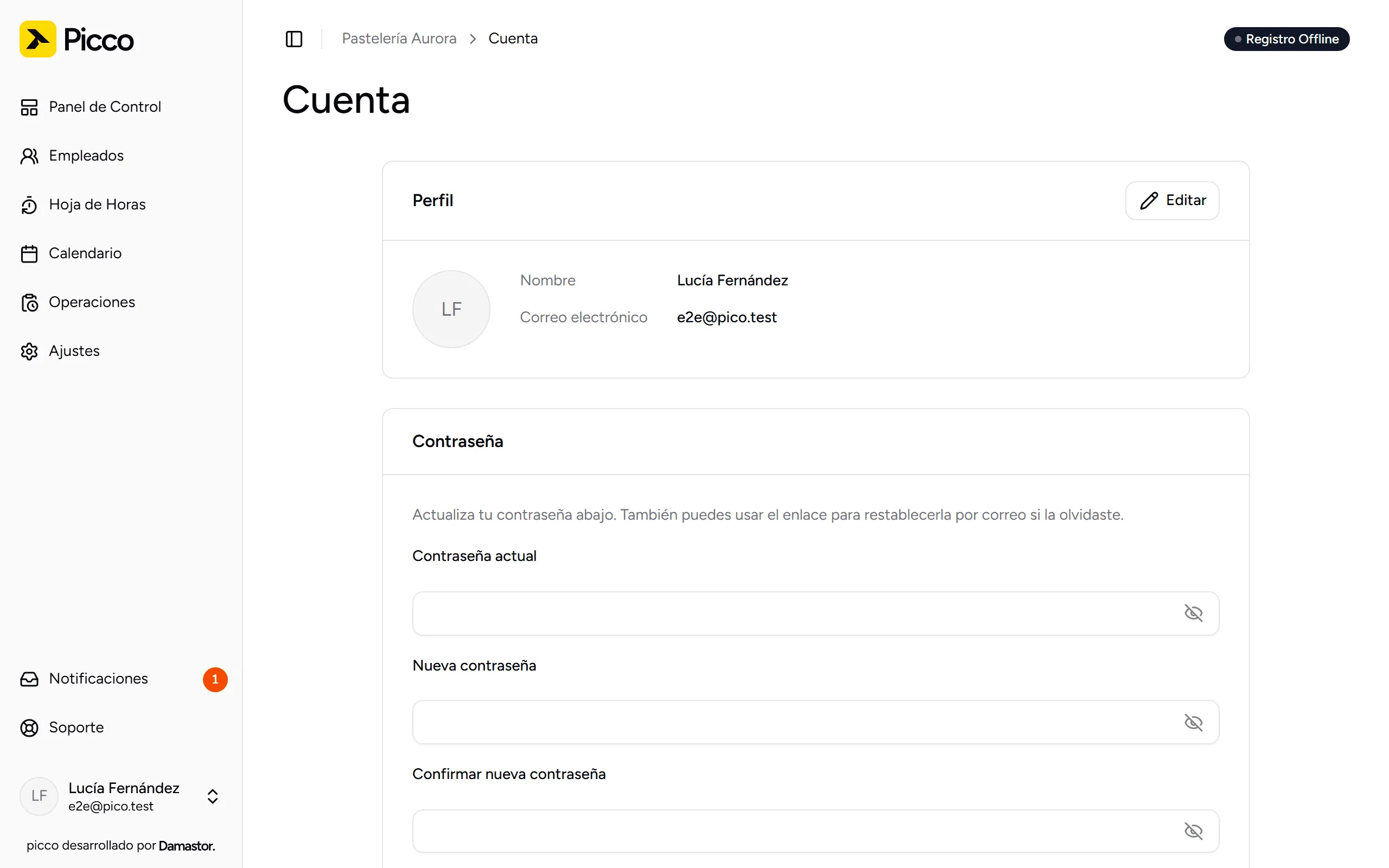This screenshot has width=1389, height=868.
Task: Click the Calendario calendar icon
Action: 29,253
